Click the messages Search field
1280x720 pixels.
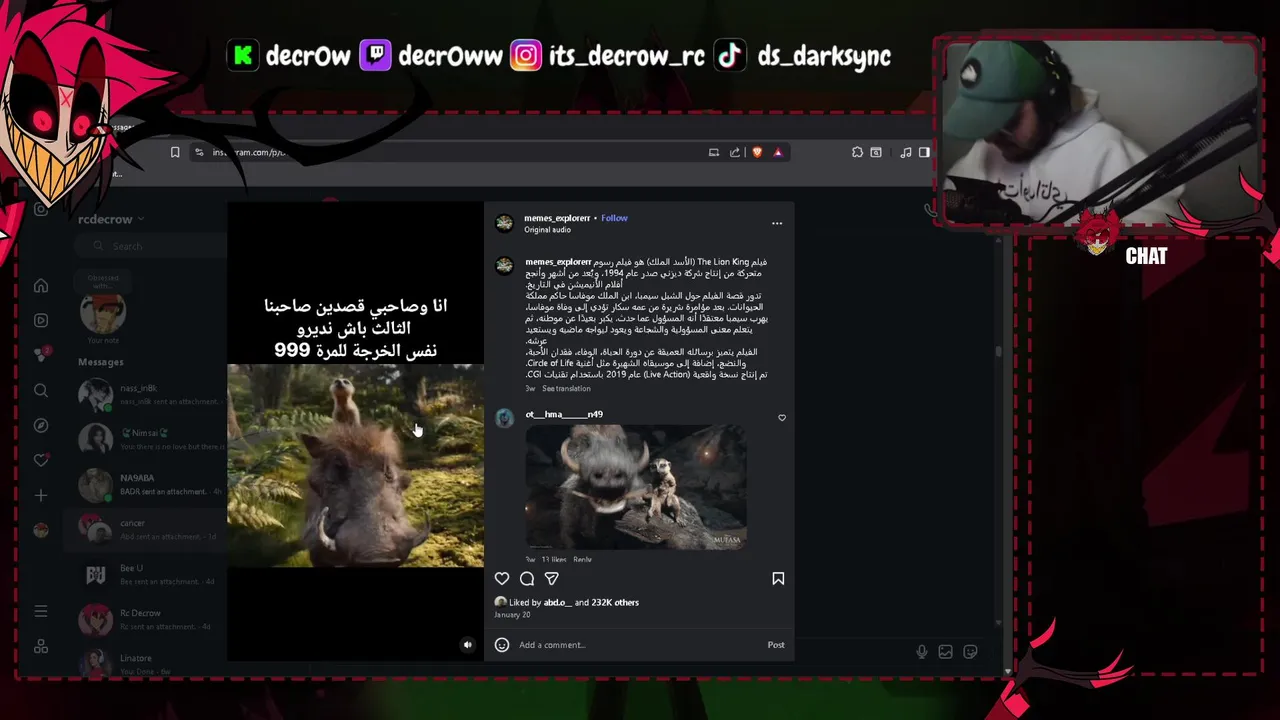click(153, 246)
